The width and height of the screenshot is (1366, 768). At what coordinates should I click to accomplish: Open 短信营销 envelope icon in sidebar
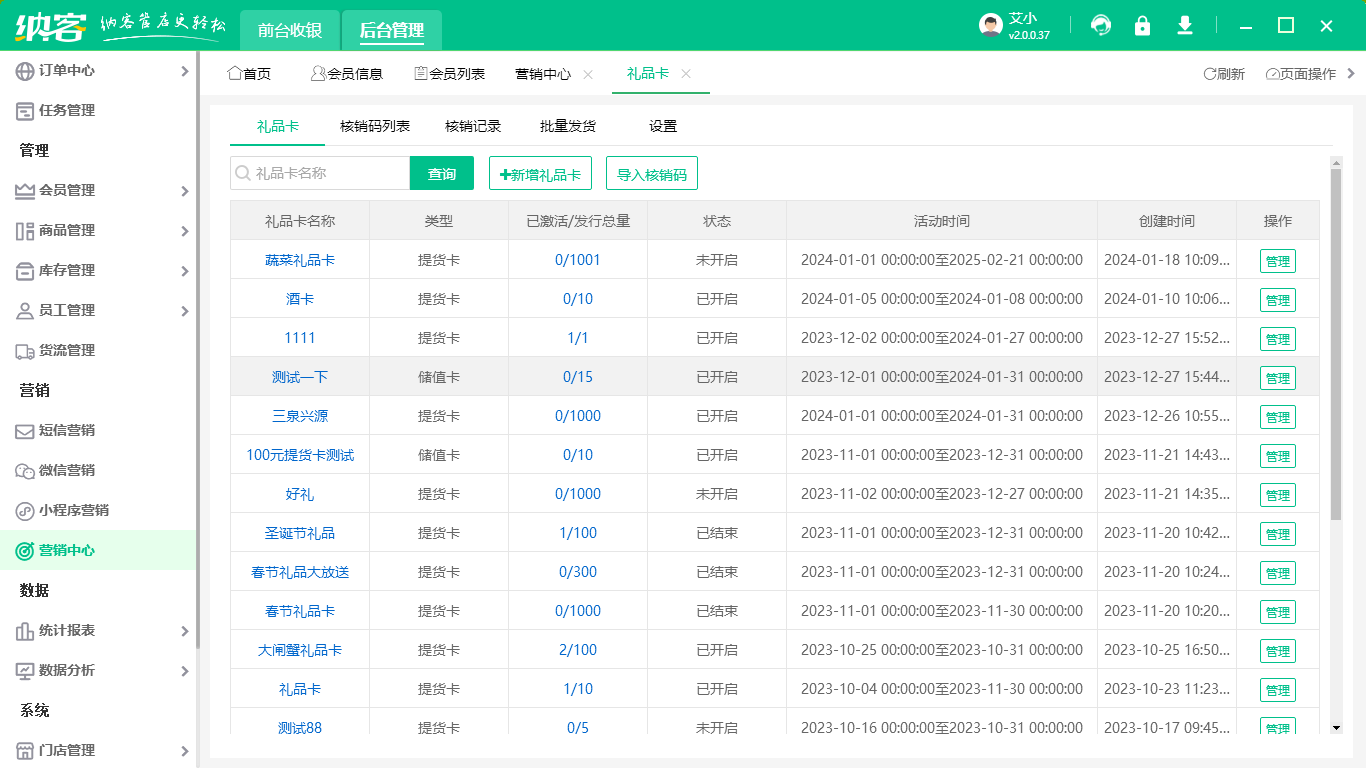tap(25, 431)
